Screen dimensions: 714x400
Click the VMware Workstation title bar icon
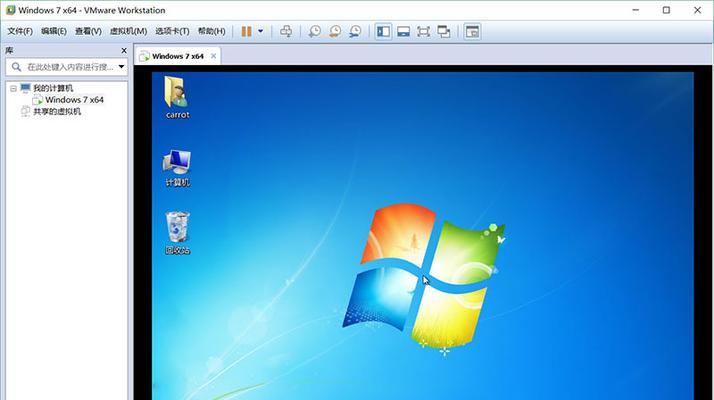tap(10, 10)
